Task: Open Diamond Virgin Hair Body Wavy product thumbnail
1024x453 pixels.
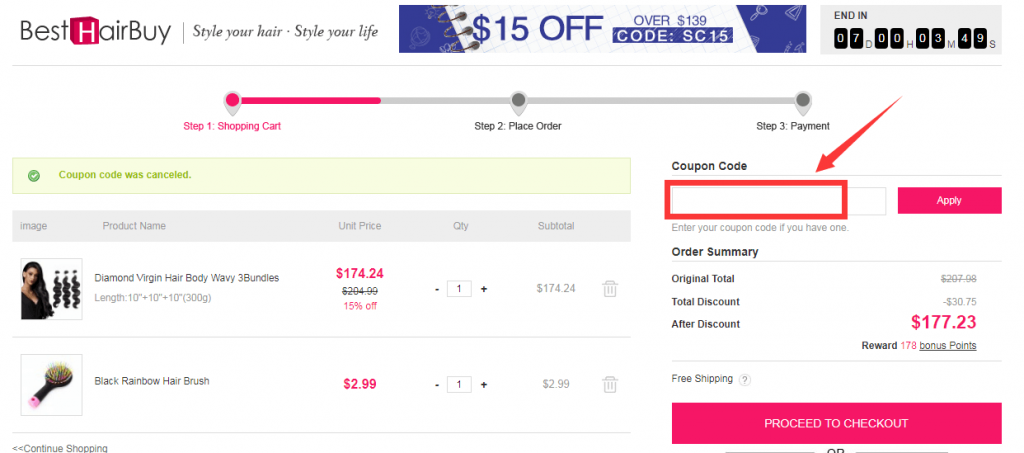Action: (x=52, y=289)
